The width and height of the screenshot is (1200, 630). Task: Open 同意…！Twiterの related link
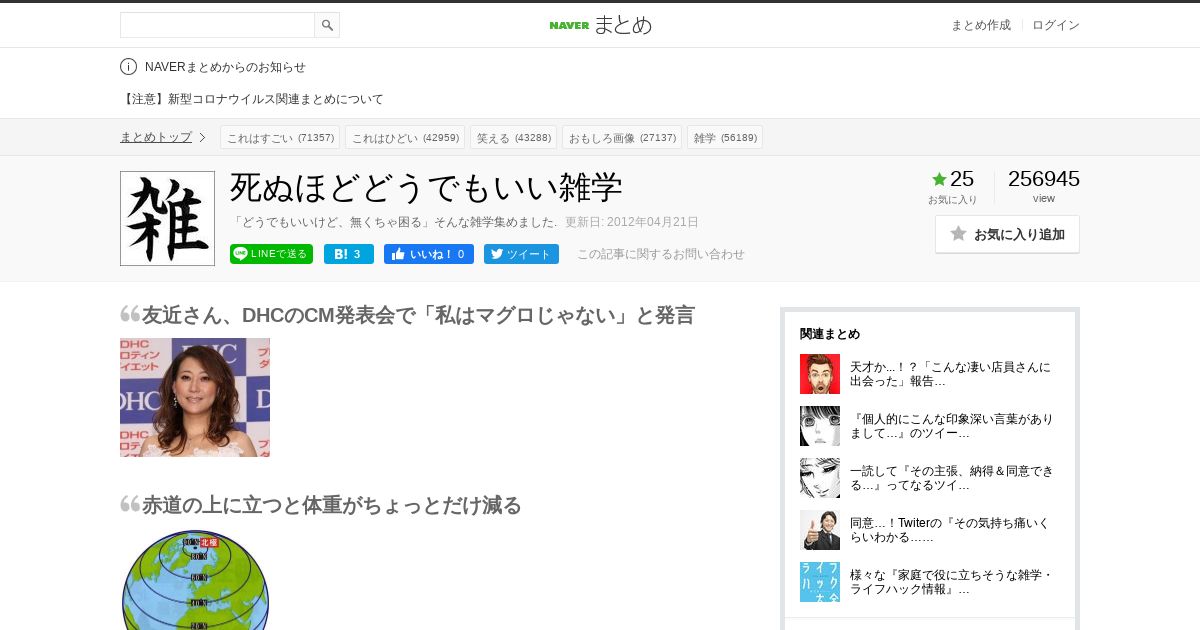[950, 530]
